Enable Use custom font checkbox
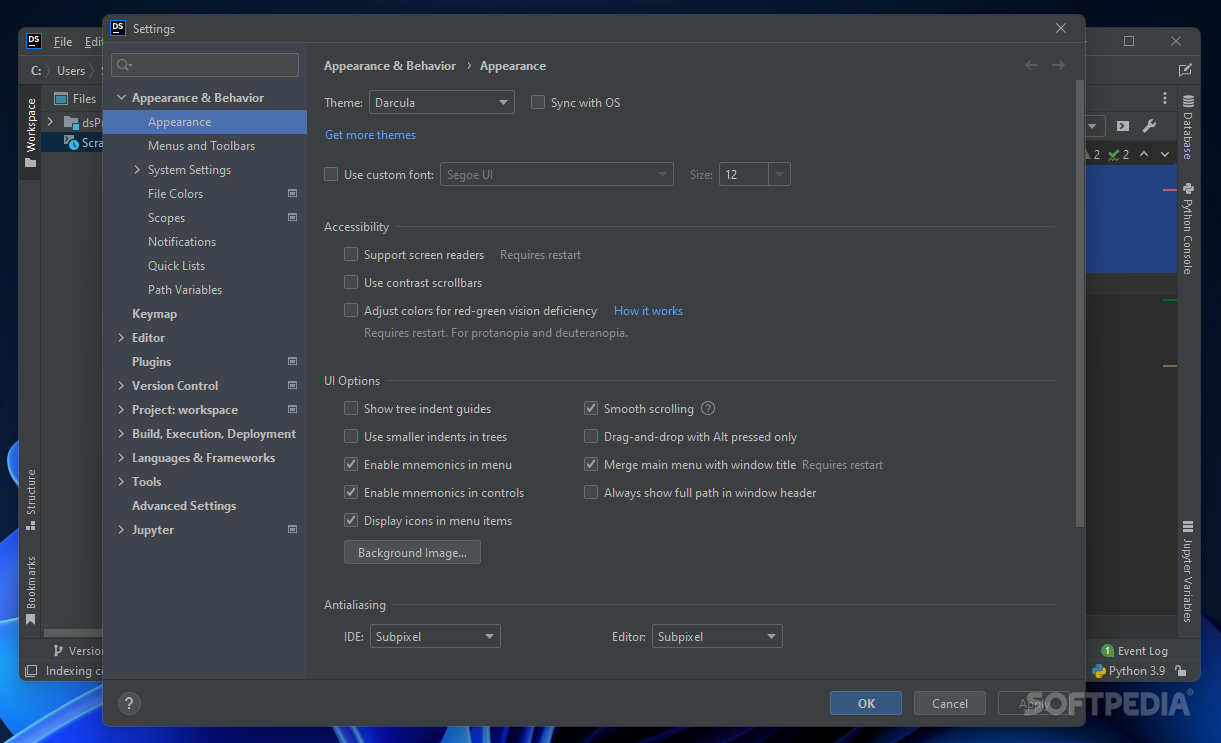 pyautogui.click(x=331, y=174)
